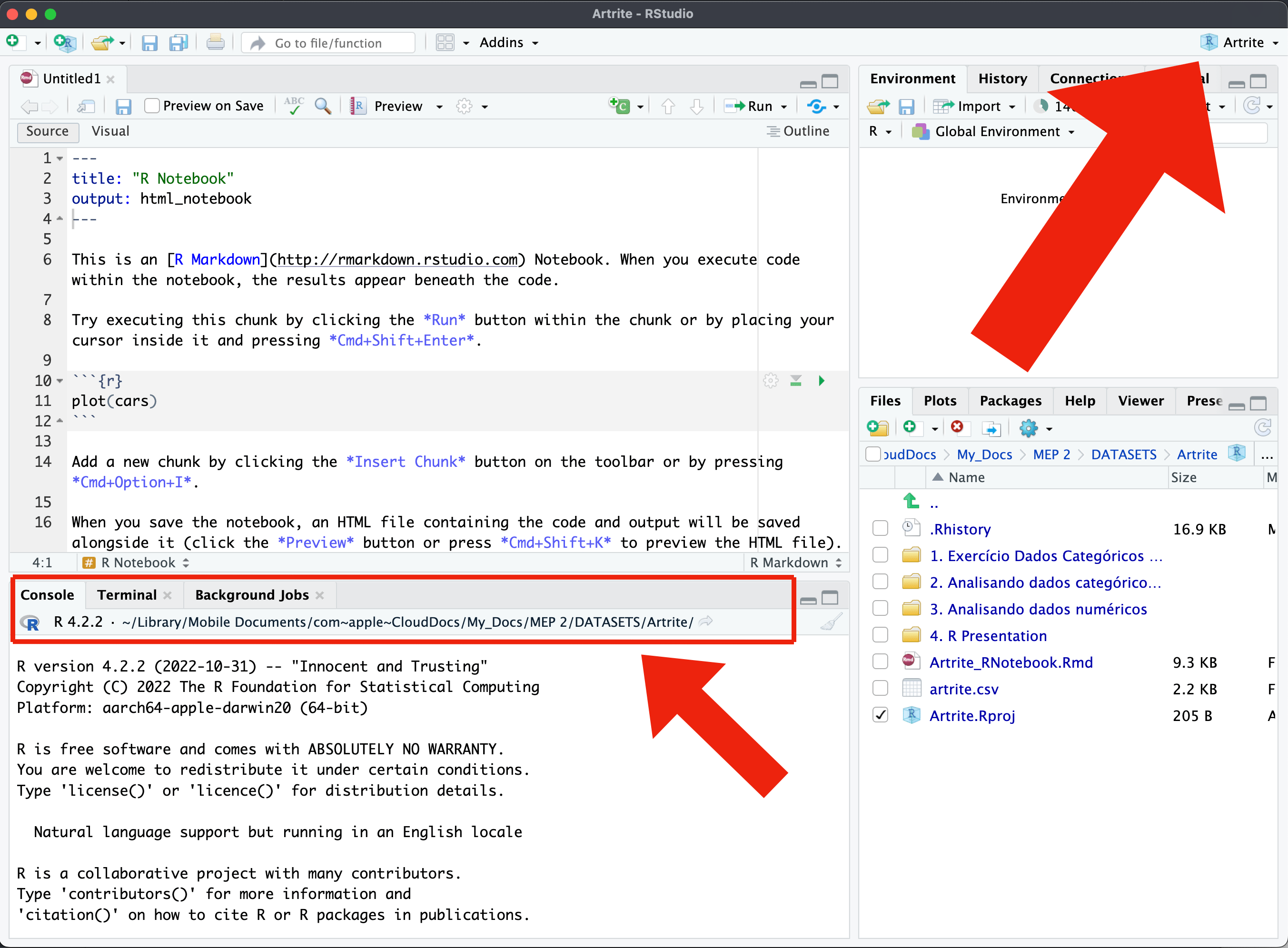Click run all chunks above icon

(x=795, y=380)
